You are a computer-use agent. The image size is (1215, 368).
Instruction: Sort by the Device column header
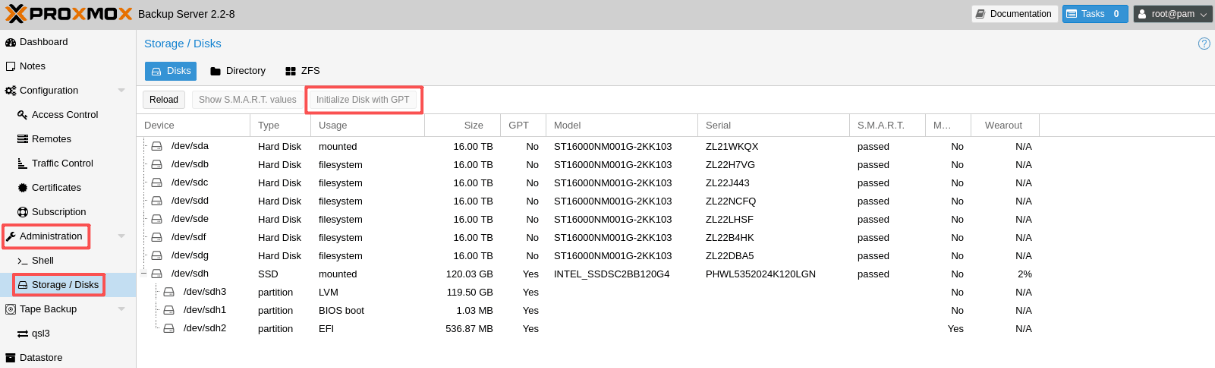pyautogui.click(x=193, y=125)
